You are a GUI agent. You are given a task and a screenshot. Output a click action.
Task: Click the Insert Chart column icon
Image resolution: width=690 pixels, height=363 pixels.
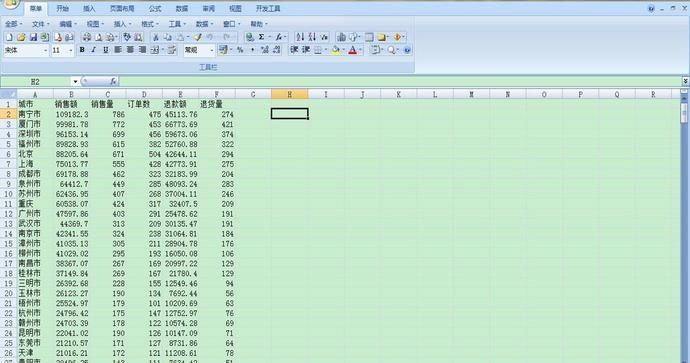click(341, 37)
